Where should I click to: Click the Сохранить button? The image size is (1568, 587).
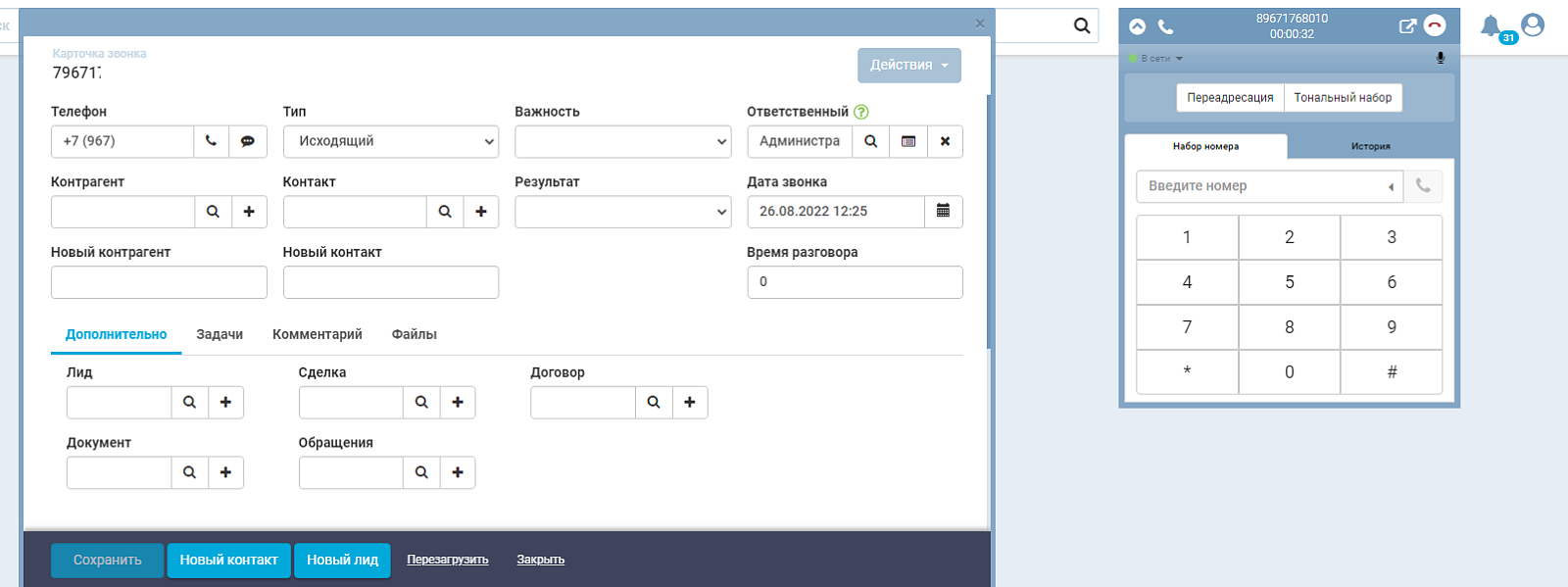click(108, 561)
